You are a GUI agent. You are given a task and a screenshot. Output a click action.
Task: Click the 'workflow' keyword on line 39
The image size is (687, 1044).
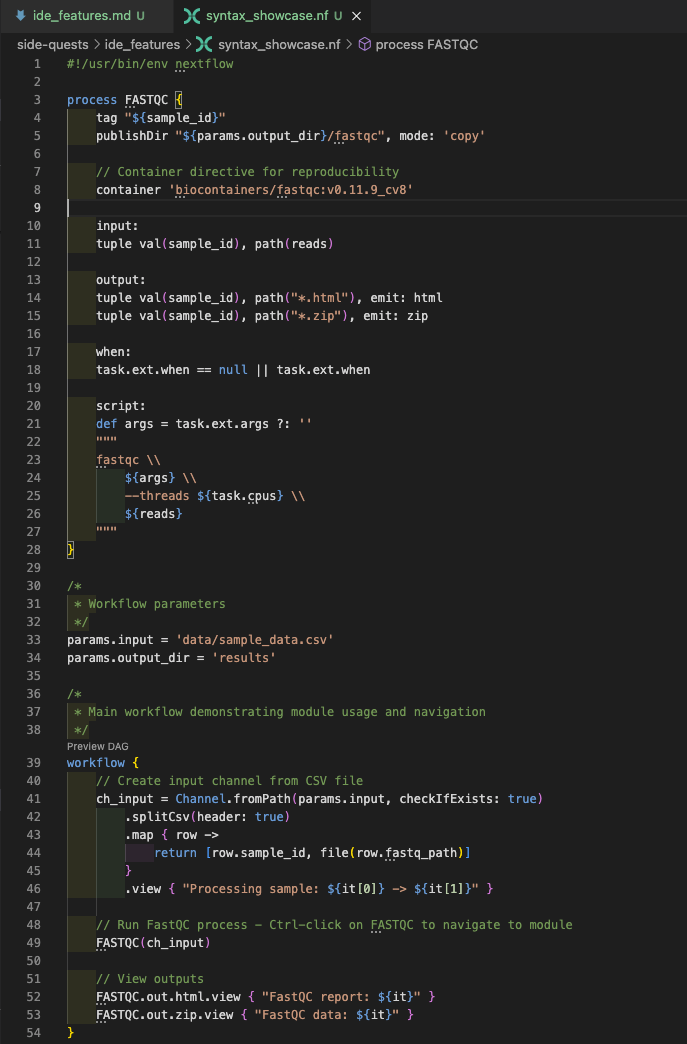point(96,763)
